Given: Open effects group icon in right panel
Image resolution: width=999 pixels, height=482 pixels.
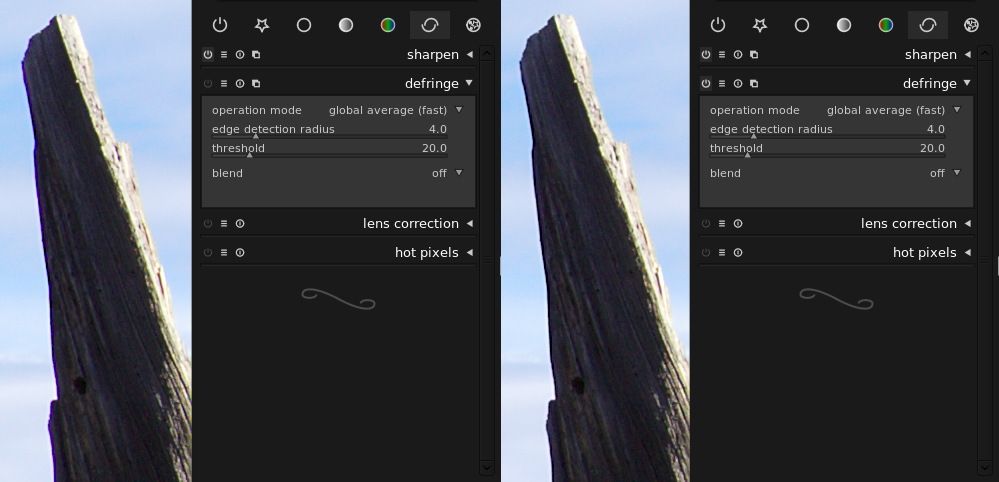Looking at the screenshot, I should click(x=971, y=25).
